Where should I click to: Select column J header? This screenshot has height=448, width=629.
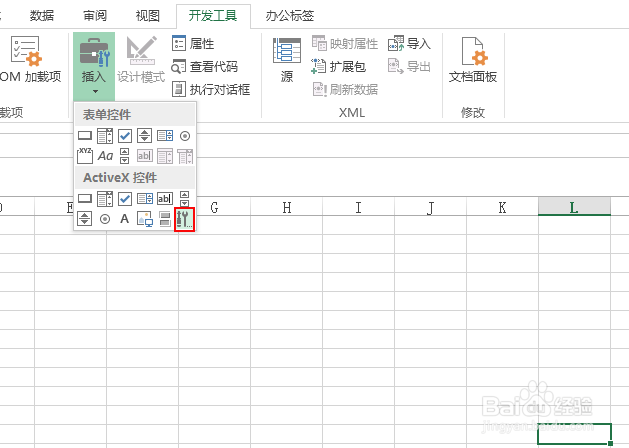coord(430,207)
